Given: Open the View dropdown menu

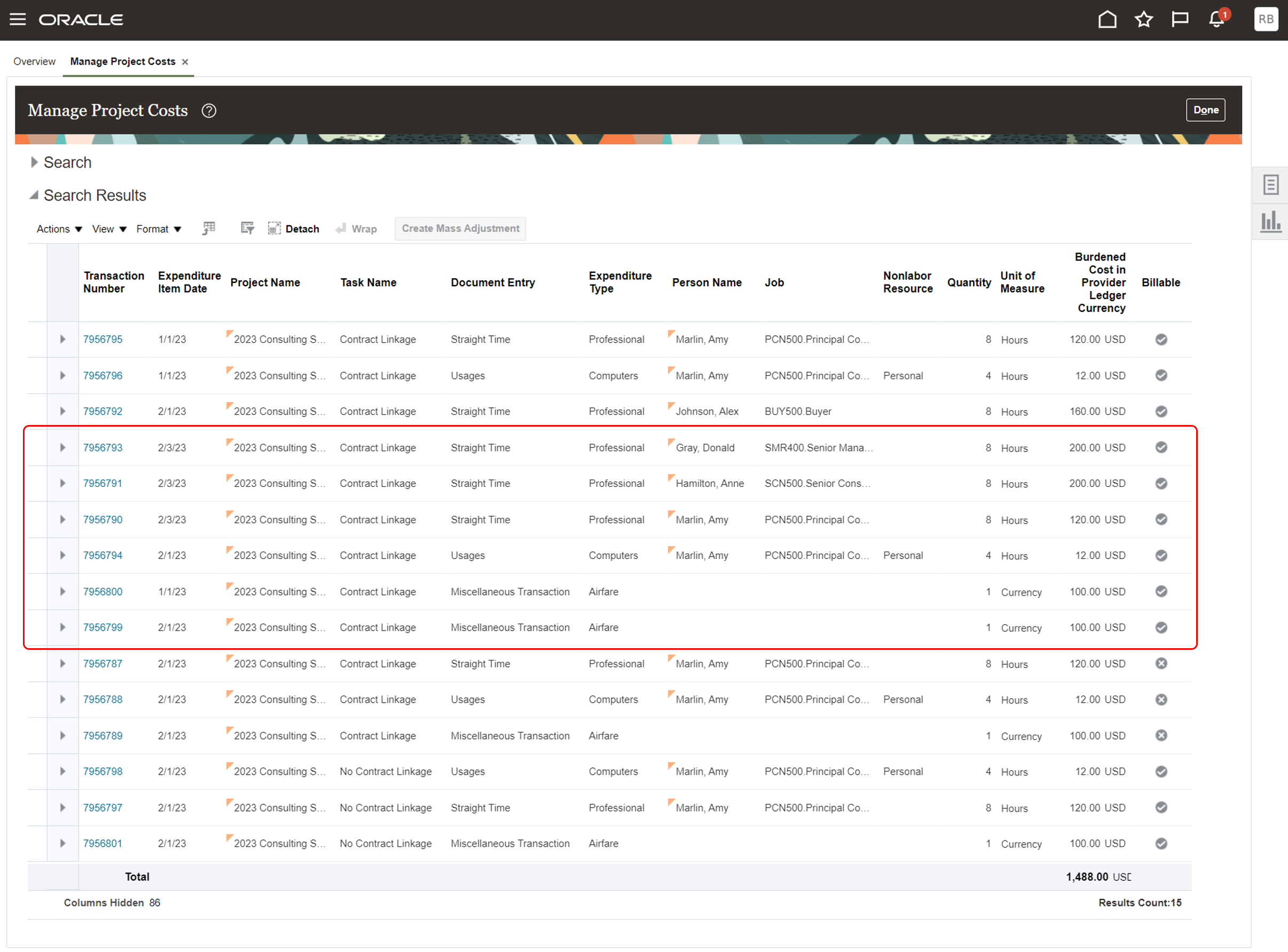Looking at the screenshot, I should coord(109,230).
